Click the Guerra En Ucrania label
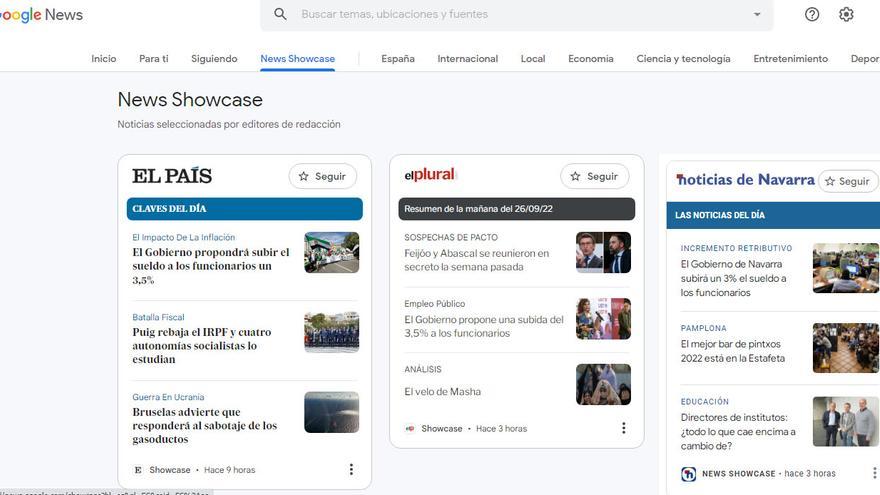The height and width of the screenshot is (495, 880). 168,397
